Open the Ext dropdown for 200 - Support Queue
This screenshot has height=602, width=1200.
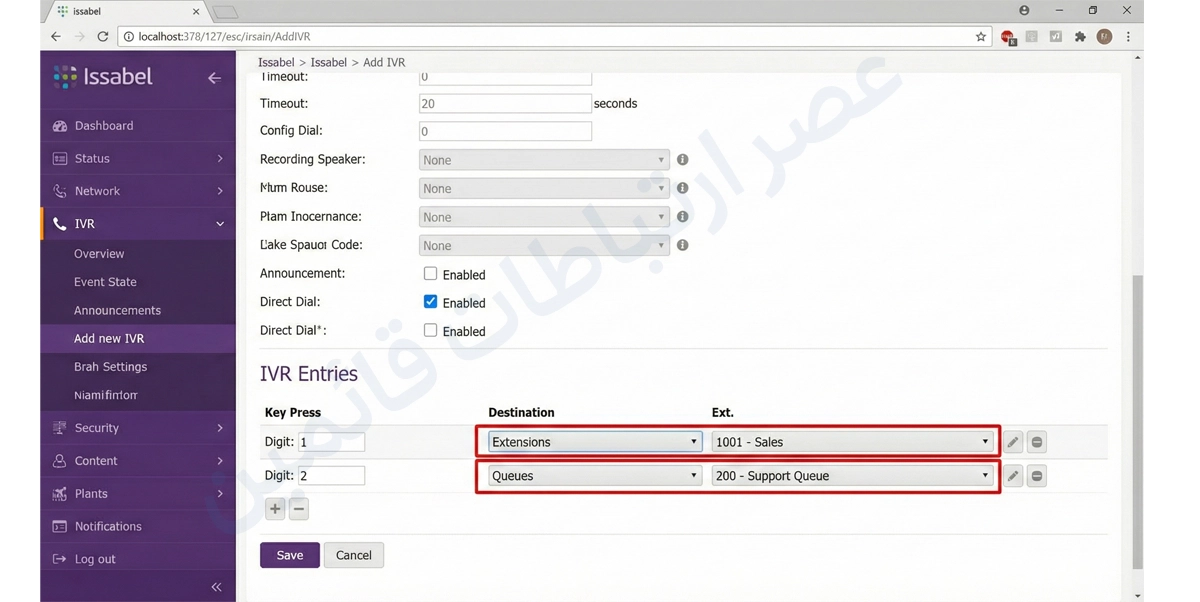(851, 475)
